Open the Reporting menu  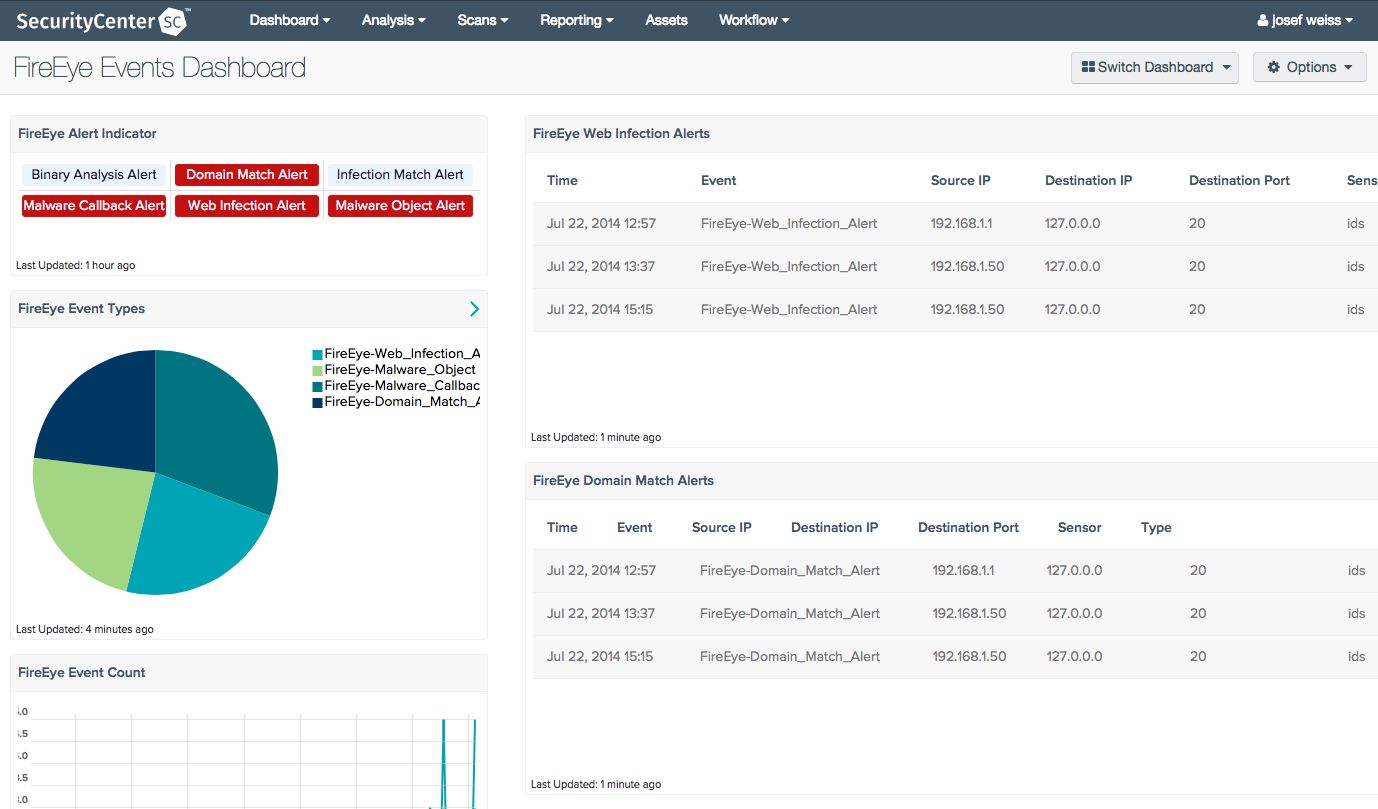coord(577,20)
